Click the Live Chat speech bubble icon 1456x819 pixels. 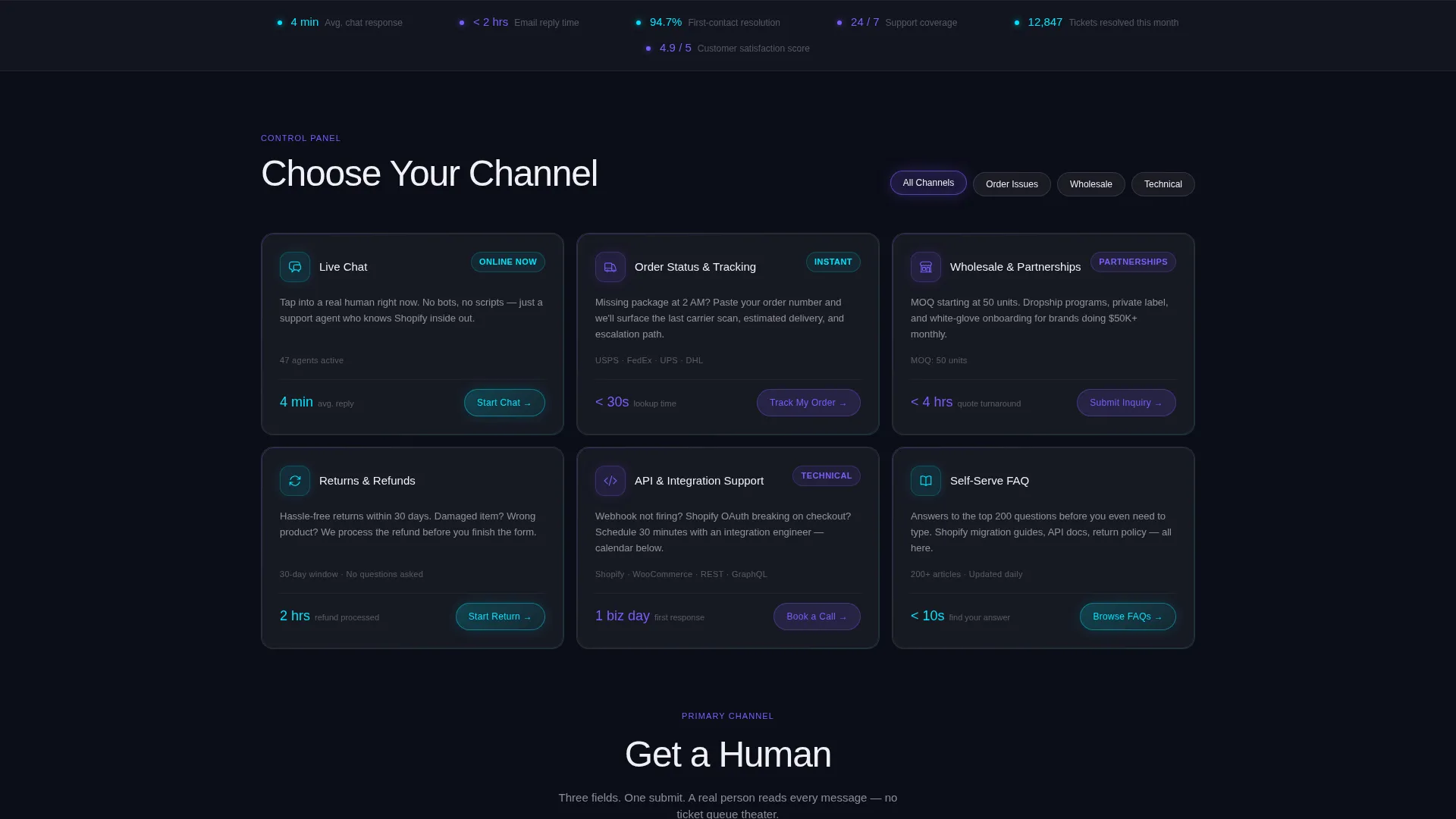tap(295, 267)
